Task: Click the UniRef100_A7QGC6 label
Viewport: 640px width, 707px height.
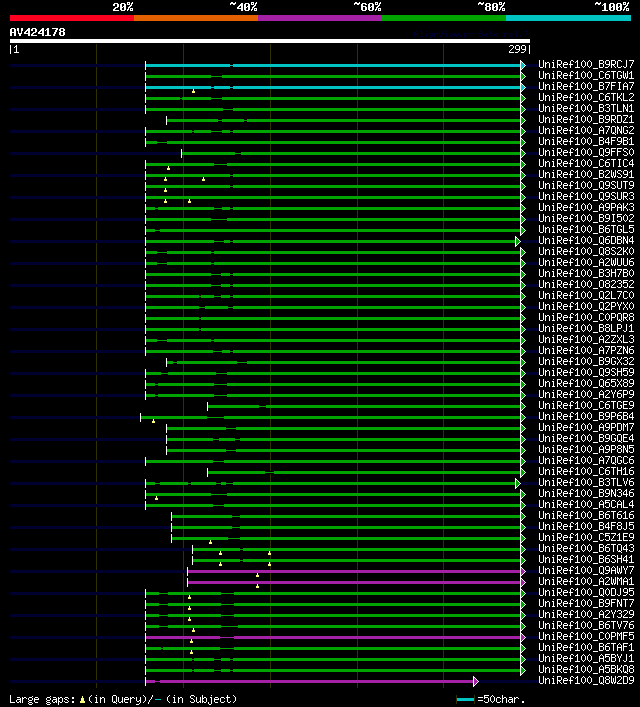Action: (x=586, y=460)
